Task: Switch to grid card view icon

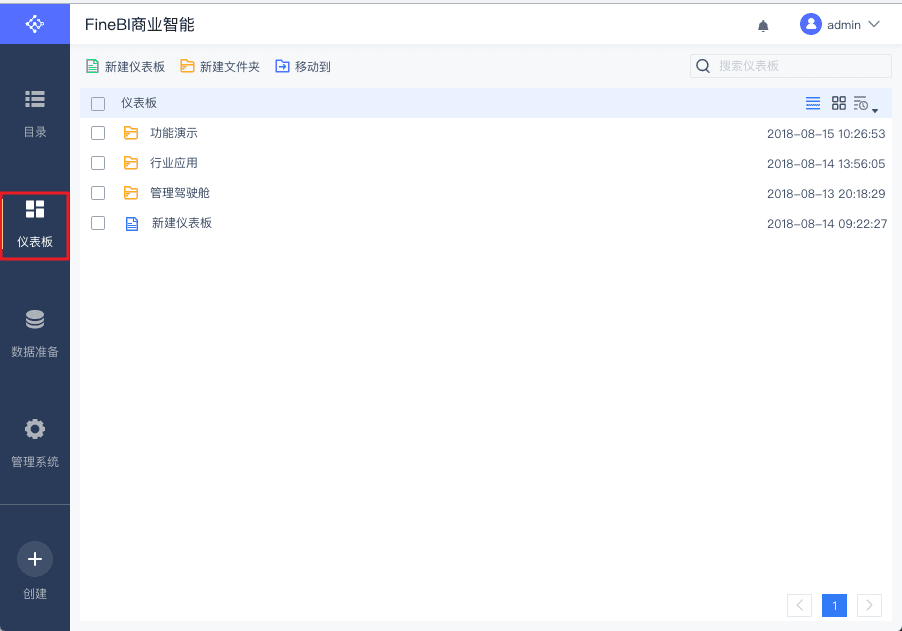Action: coord(839,103)
